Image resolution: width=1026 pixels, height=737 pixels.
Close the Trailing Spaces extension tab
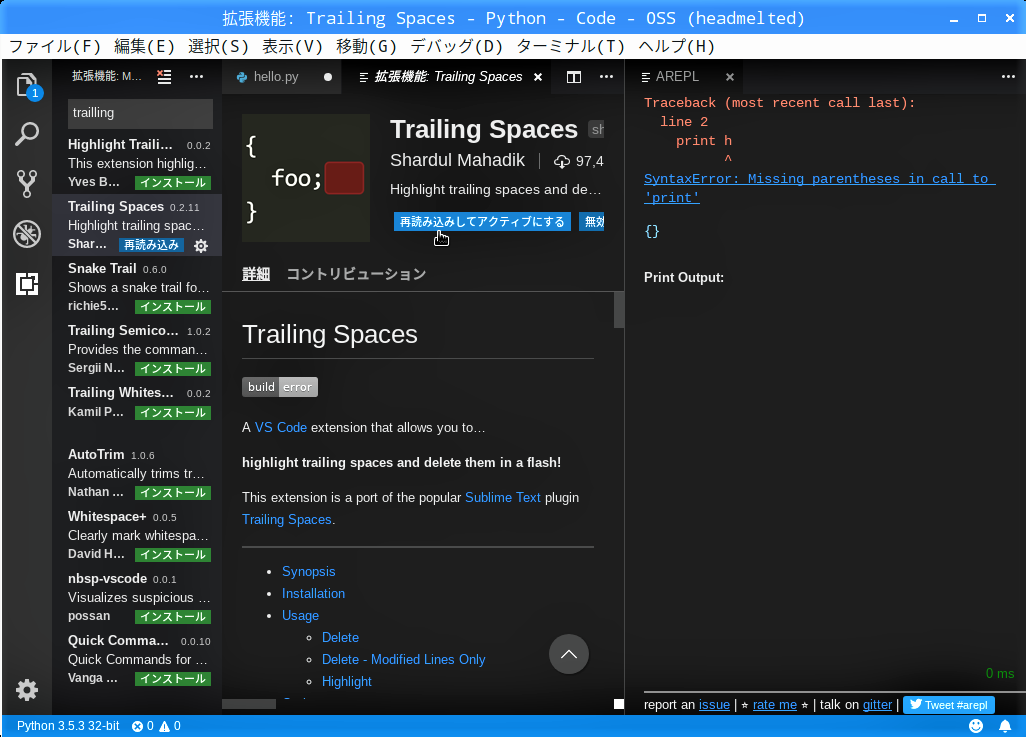pos(538,77)
